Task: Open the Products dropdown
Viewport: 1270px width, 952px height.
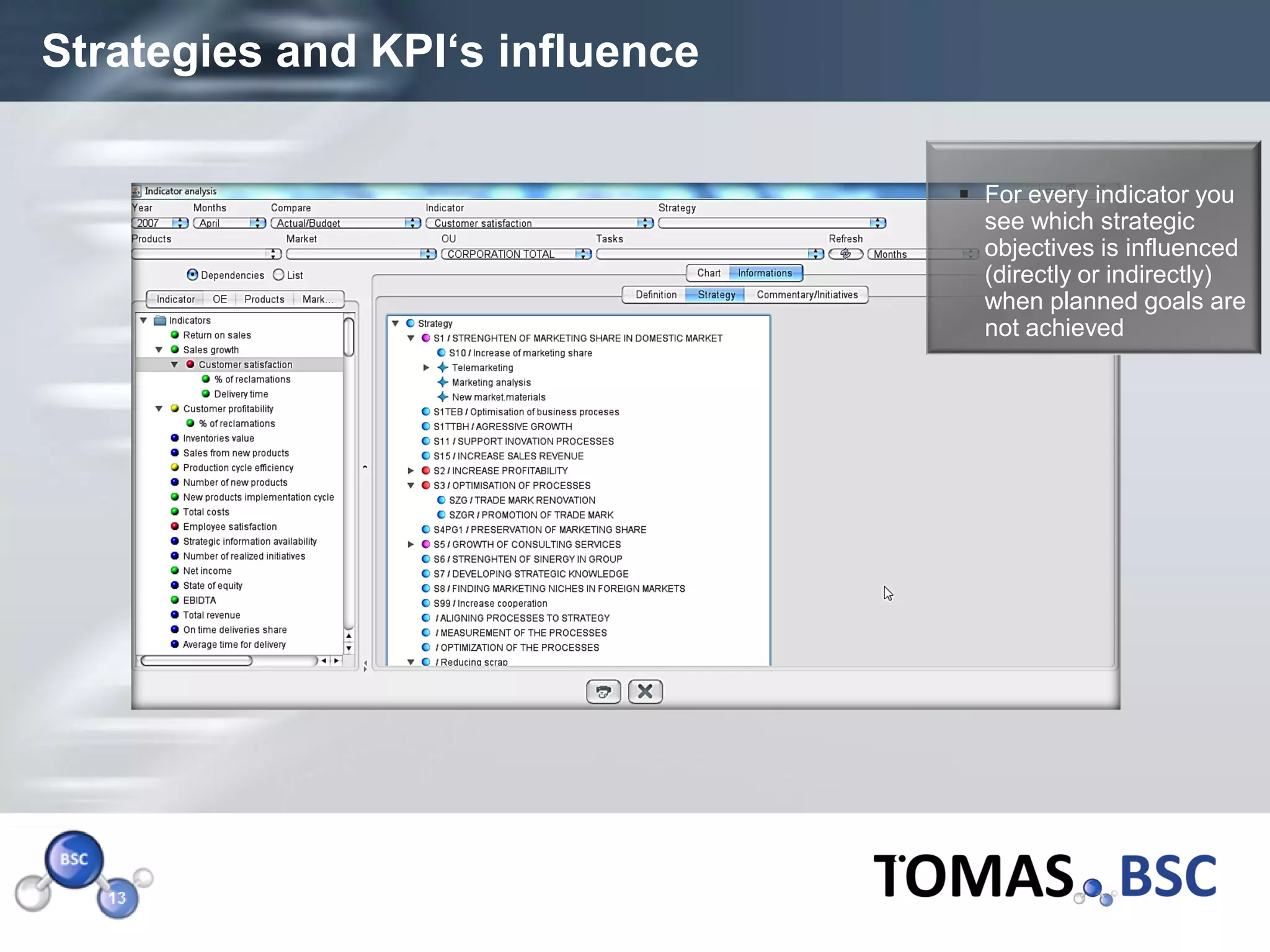Action: coord(206,254)
